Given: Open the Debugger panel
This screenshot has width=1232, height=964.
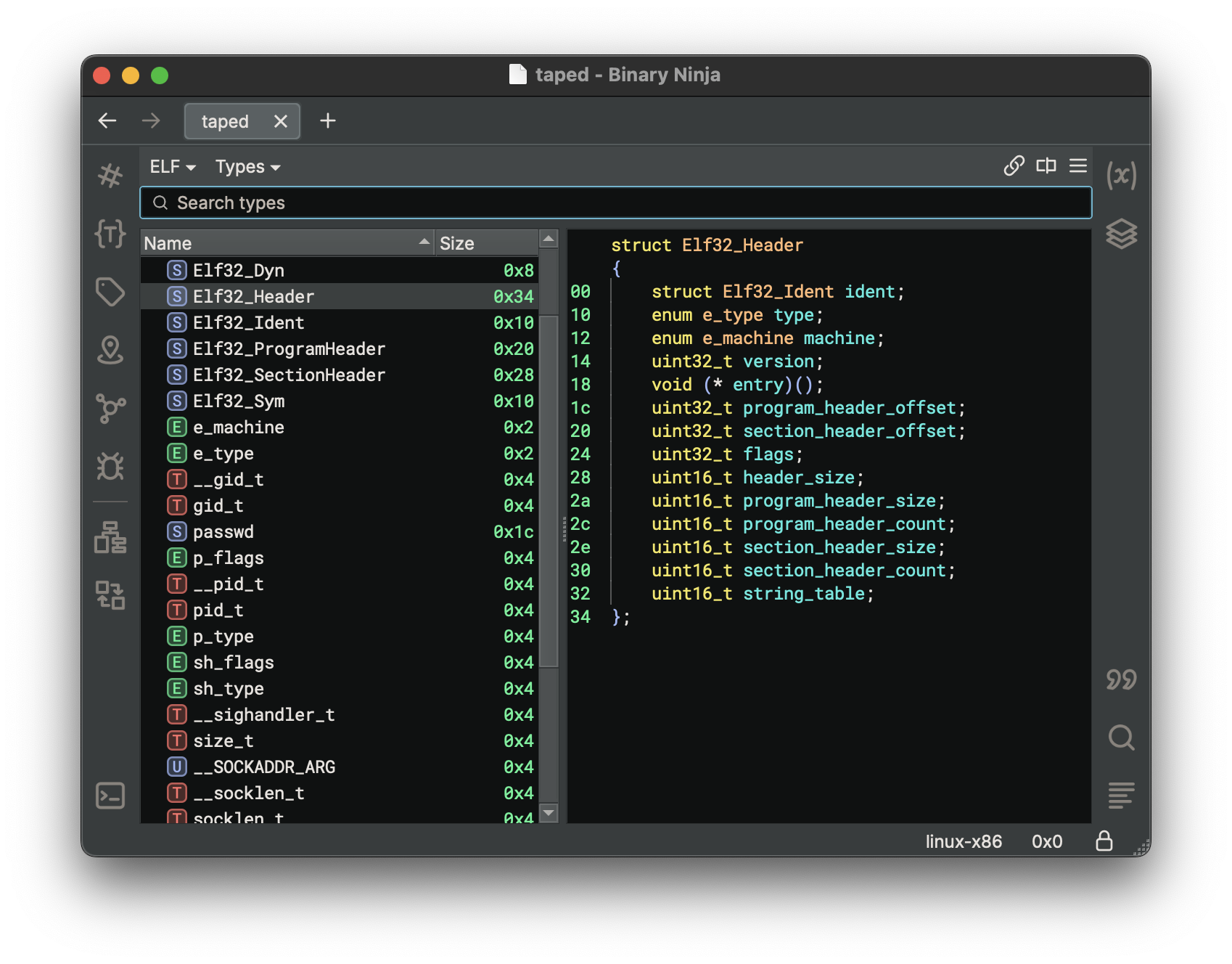Looking at the screenshot, I should pos(110,467).
